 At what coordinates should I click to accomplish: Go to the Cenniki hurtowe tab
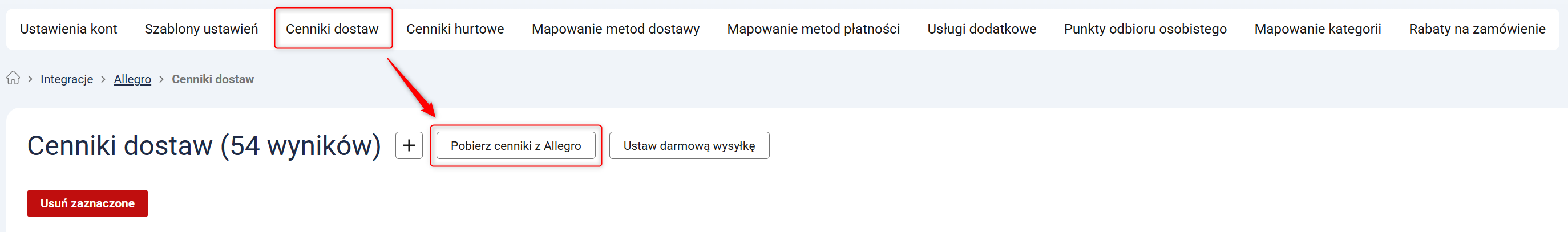click(x=455, y=29)
